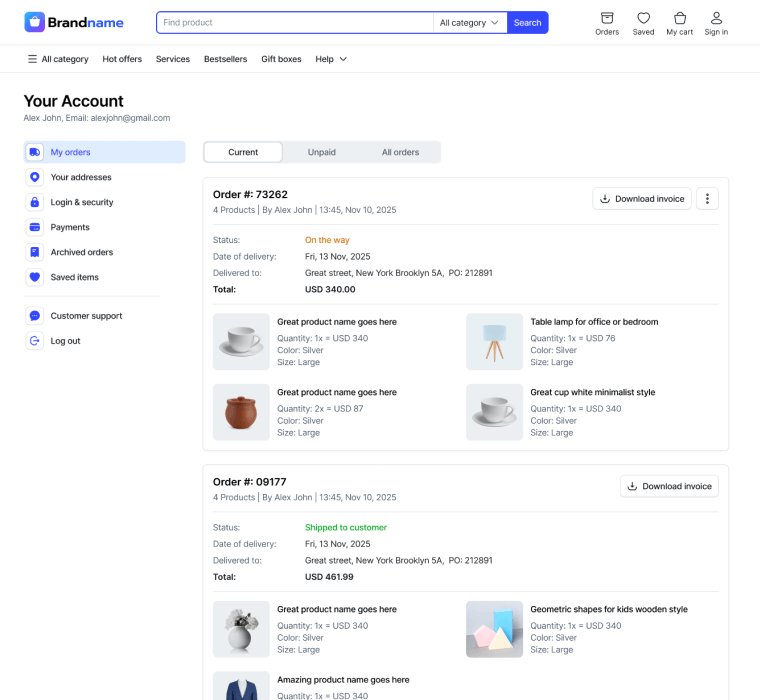760x700 pixels.
Task: Click 'Order #: 09177' heading
Action: tap(250, 482)
